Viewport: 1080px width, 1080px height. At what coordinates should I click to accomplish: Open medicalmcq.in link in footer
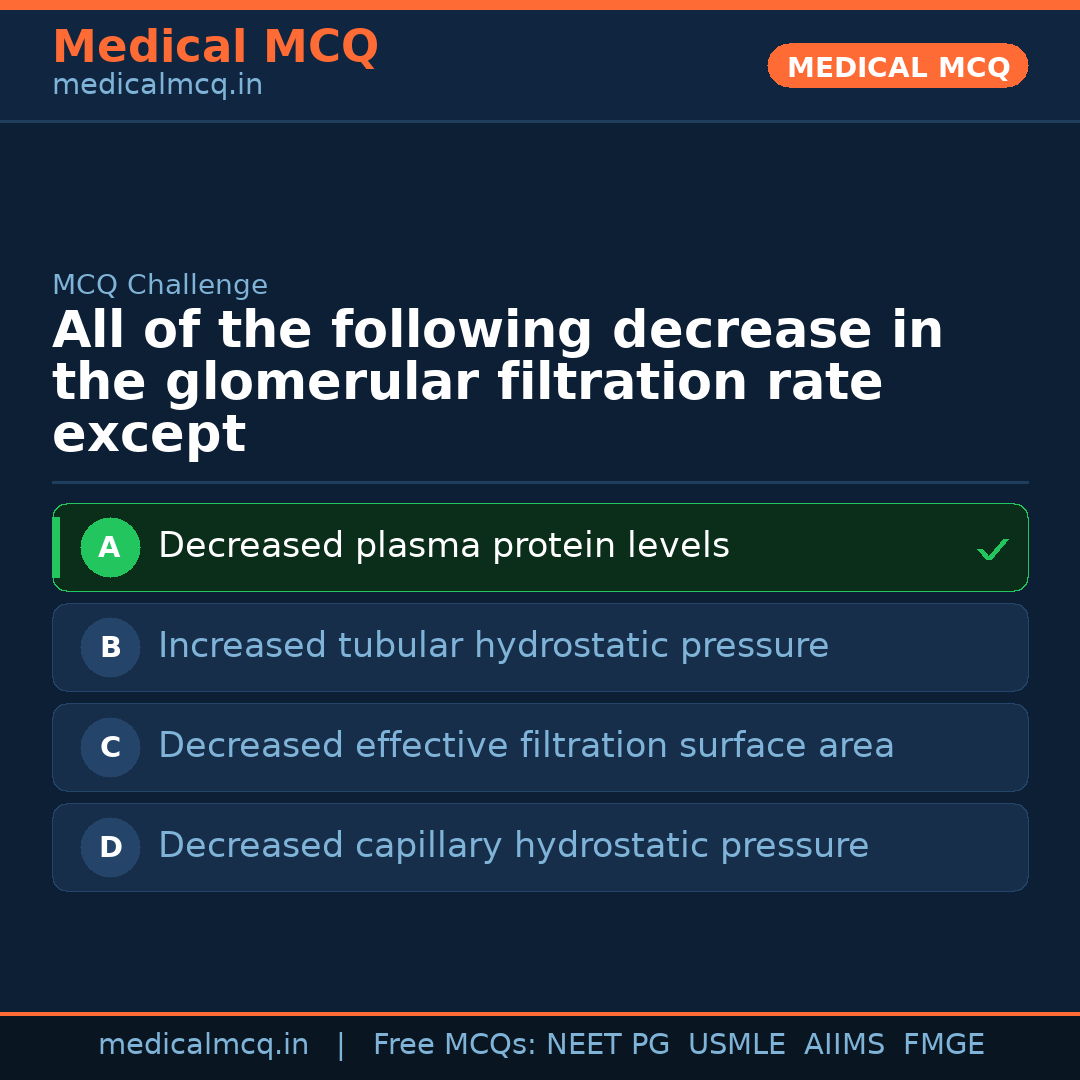203,1045
